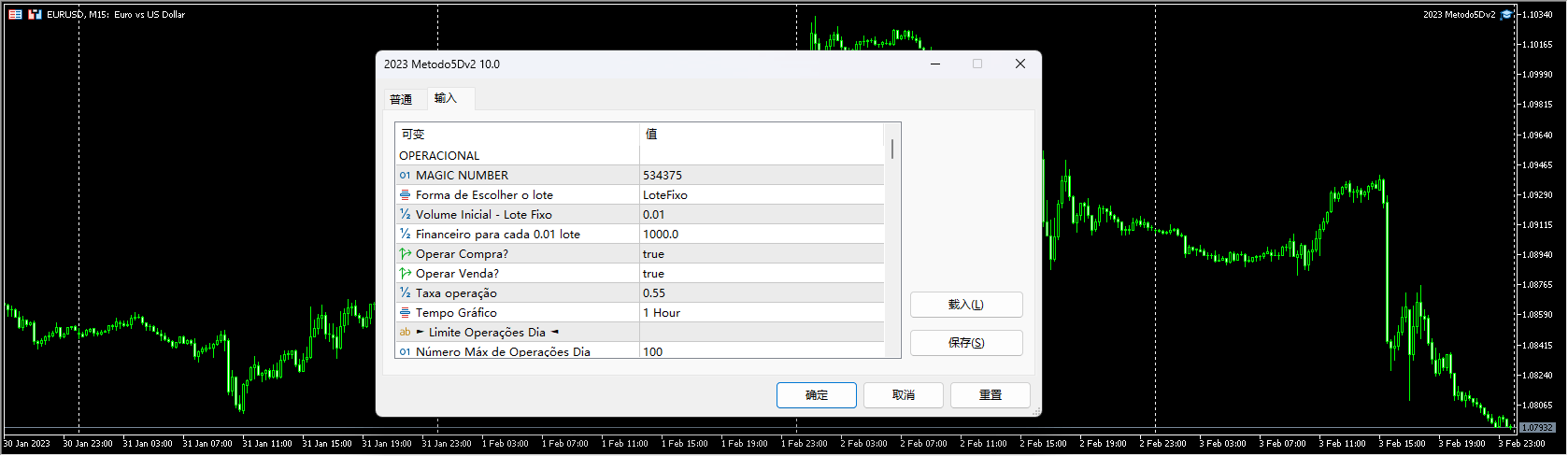Toggle the Operar Venda? true value

[x=761, y=274]
